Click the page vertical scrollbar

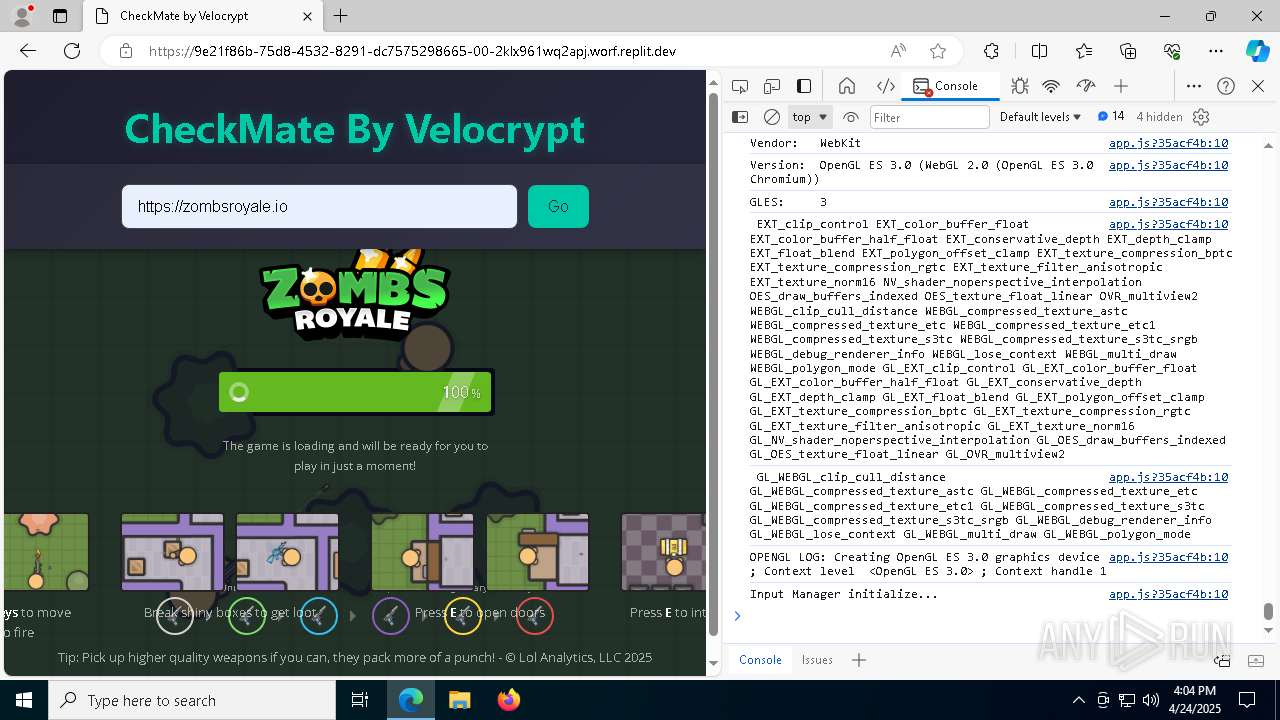coord(713,365)
